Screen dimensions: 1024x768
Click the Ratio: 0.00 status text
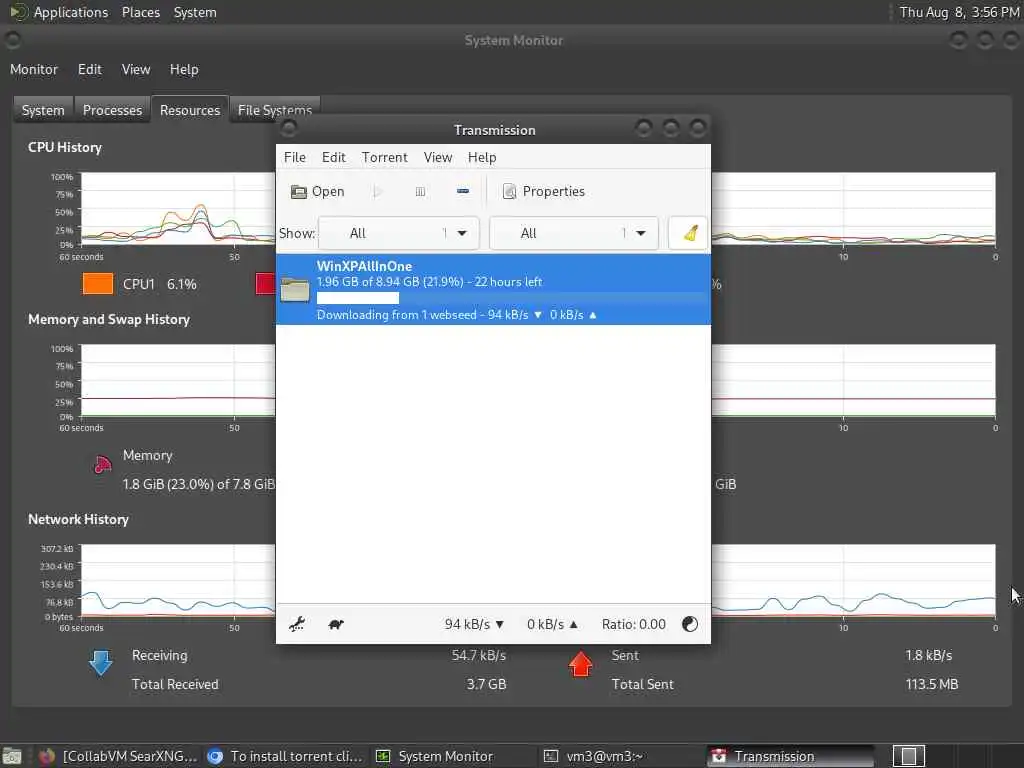633,624
